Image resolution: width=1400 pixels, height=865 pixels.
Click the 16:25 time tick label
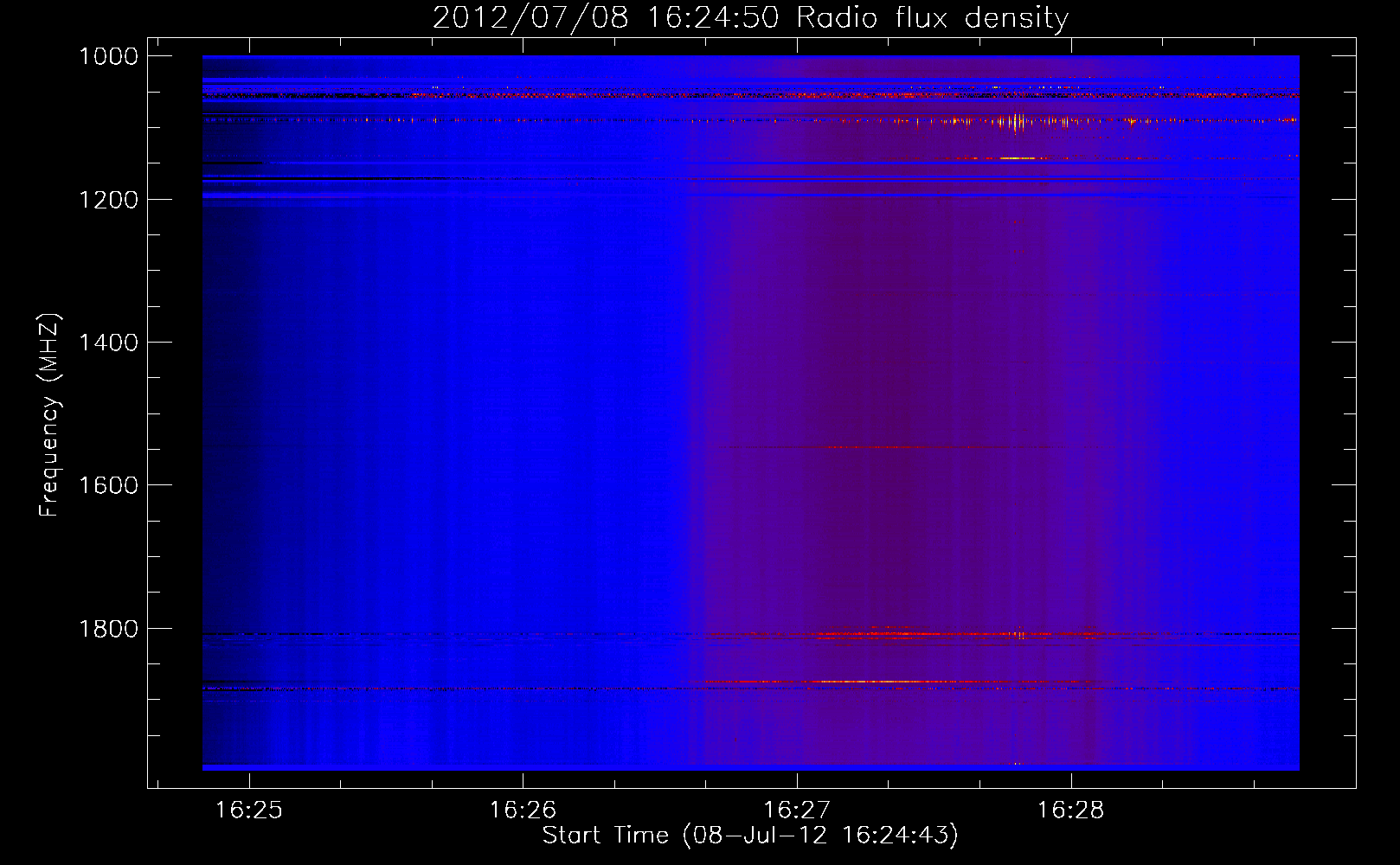(x=249, y=810)
